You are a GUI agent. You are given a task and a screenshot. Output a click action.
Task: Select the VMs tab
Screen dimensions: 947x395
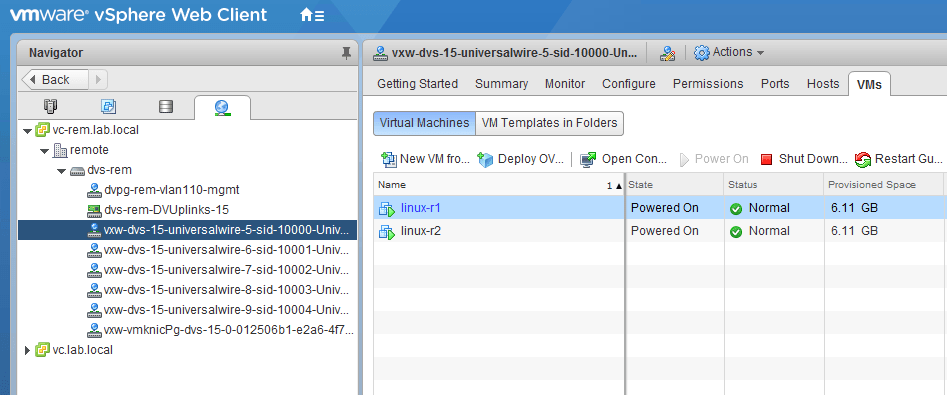869,85
